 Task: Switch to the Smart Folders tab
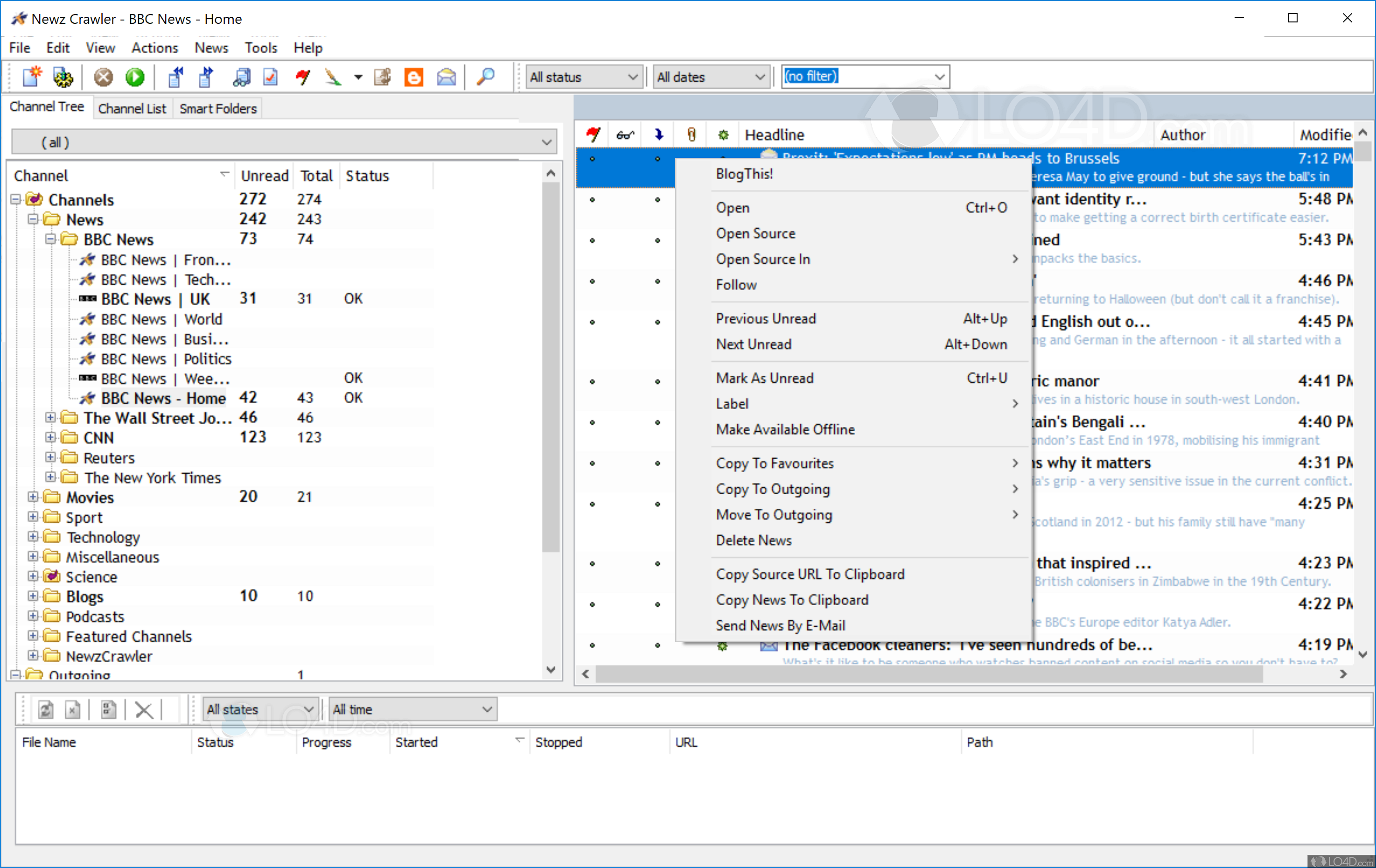218,109
